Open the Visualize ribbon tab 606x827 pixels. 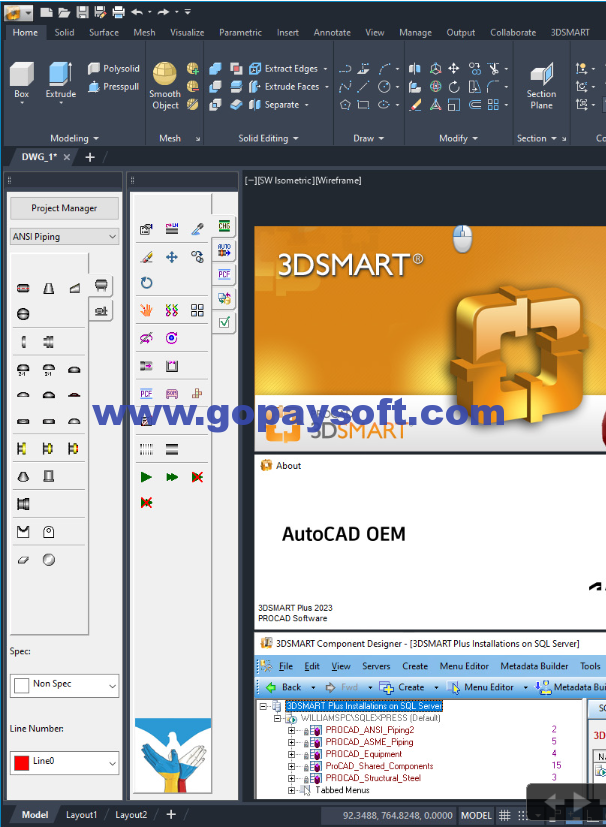pos(187,32)
